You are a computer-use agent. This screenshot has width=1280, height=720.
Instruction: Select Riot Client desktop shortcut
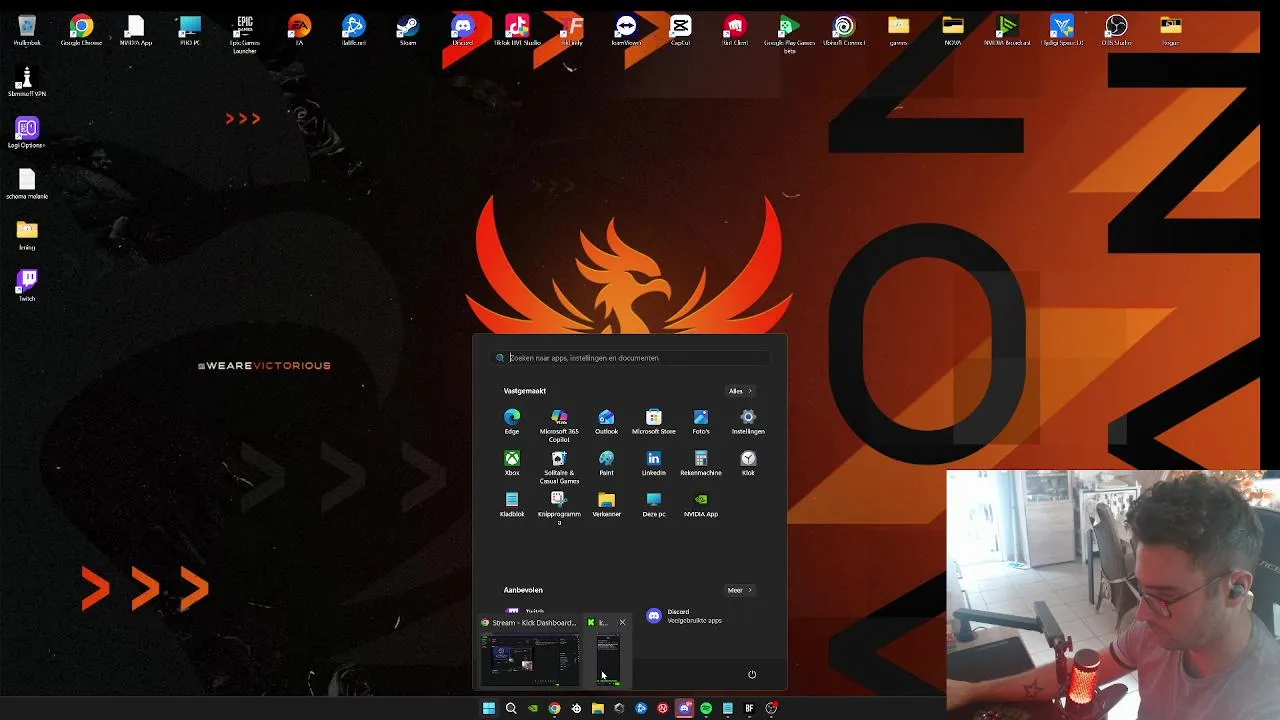735,30
